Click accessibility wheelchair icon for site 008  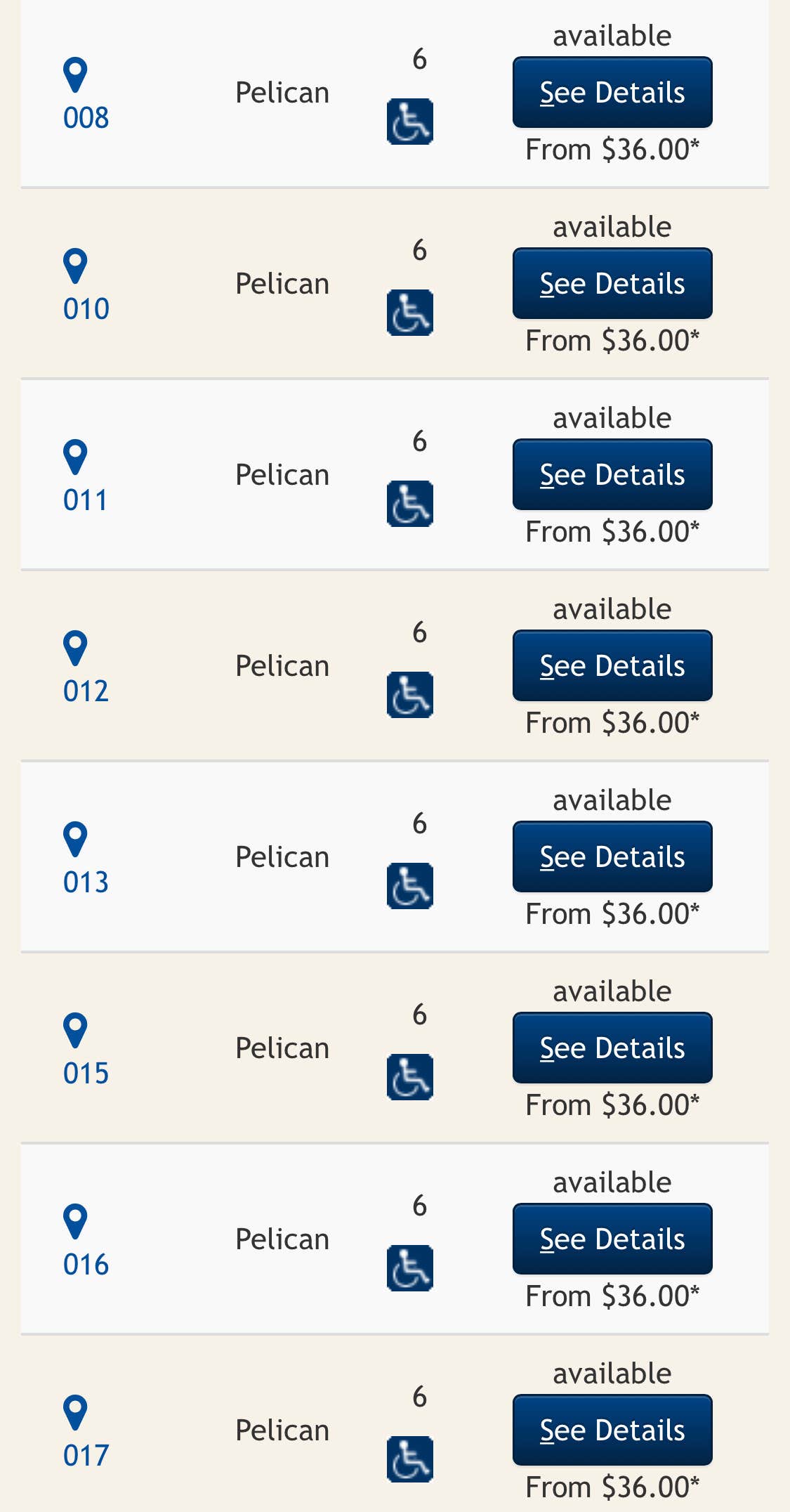coord(410,122)
